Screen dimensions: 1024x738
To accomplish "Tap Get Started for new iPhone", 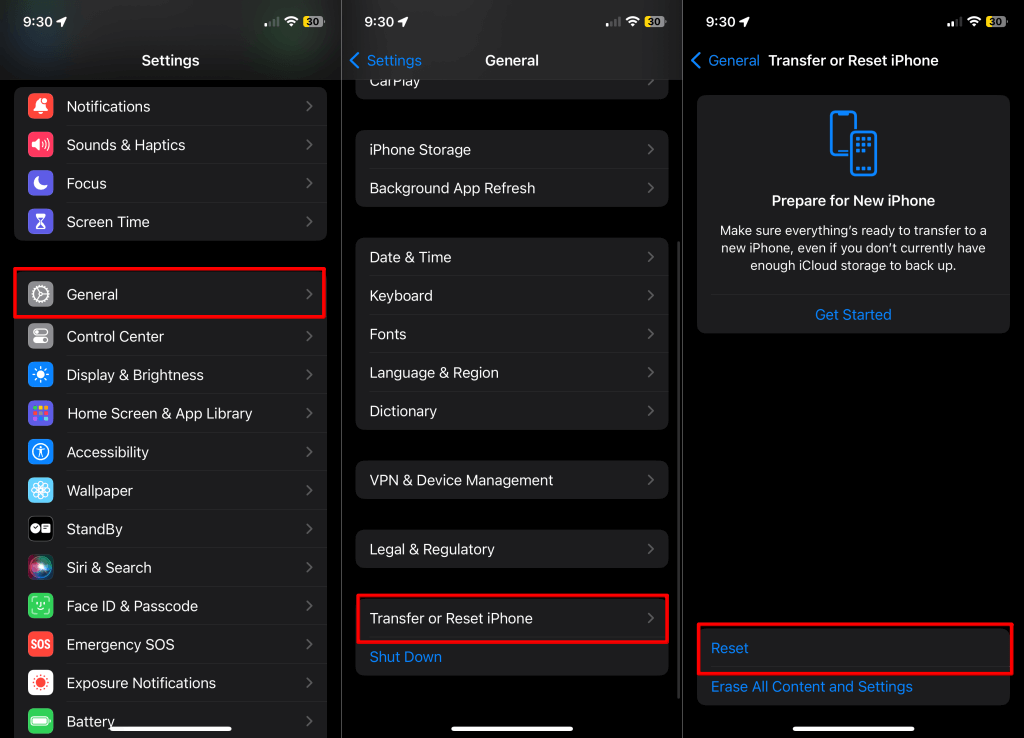I will (x=853, y=315).
